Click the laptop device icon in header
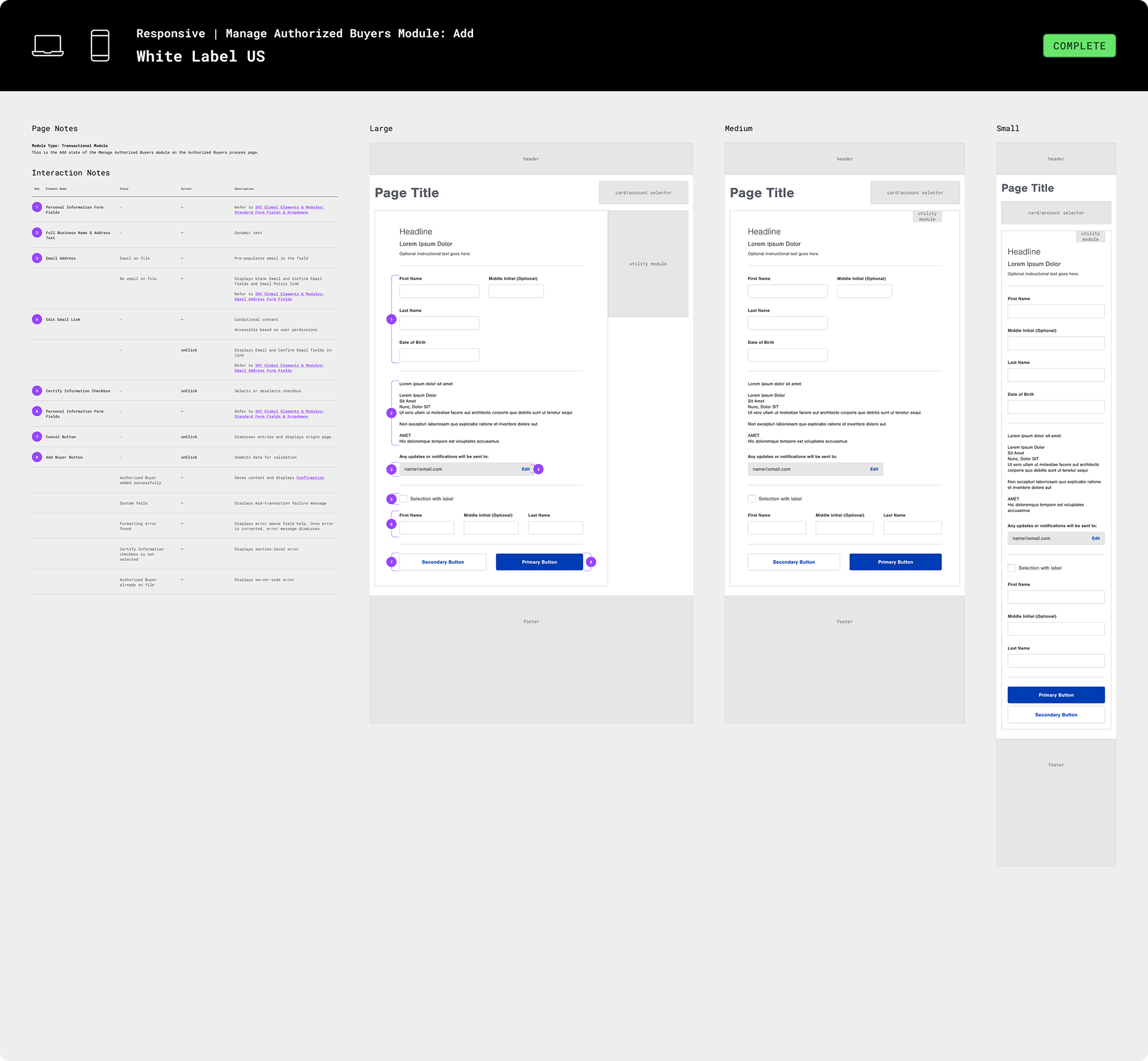1148x1061 pixels. coord(48,45)
